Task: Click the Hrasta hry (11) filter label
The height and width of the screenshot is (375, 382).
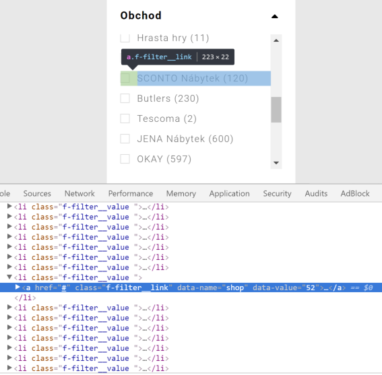Action: (x=173, y=38)
